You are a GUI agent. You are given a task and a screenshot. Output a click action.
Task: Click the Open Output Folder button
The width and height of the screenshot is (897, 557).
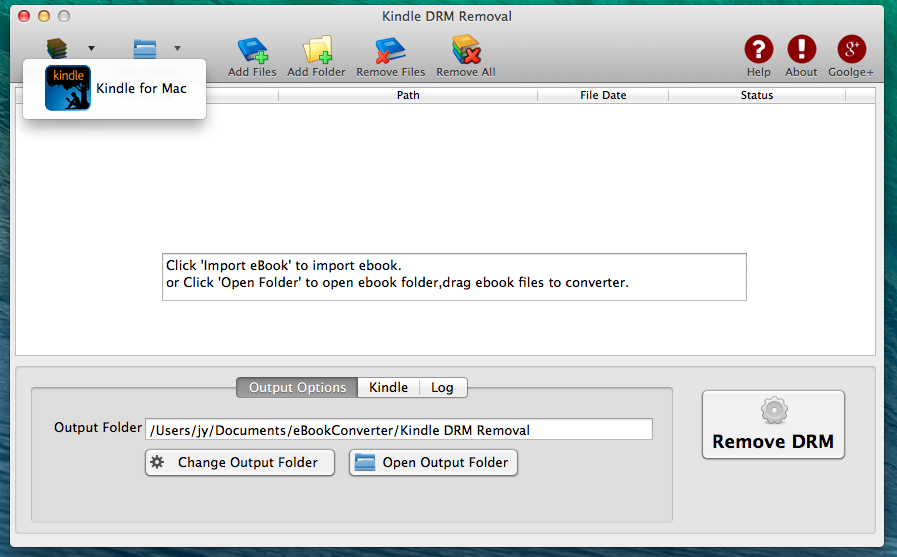pos(434,462)
